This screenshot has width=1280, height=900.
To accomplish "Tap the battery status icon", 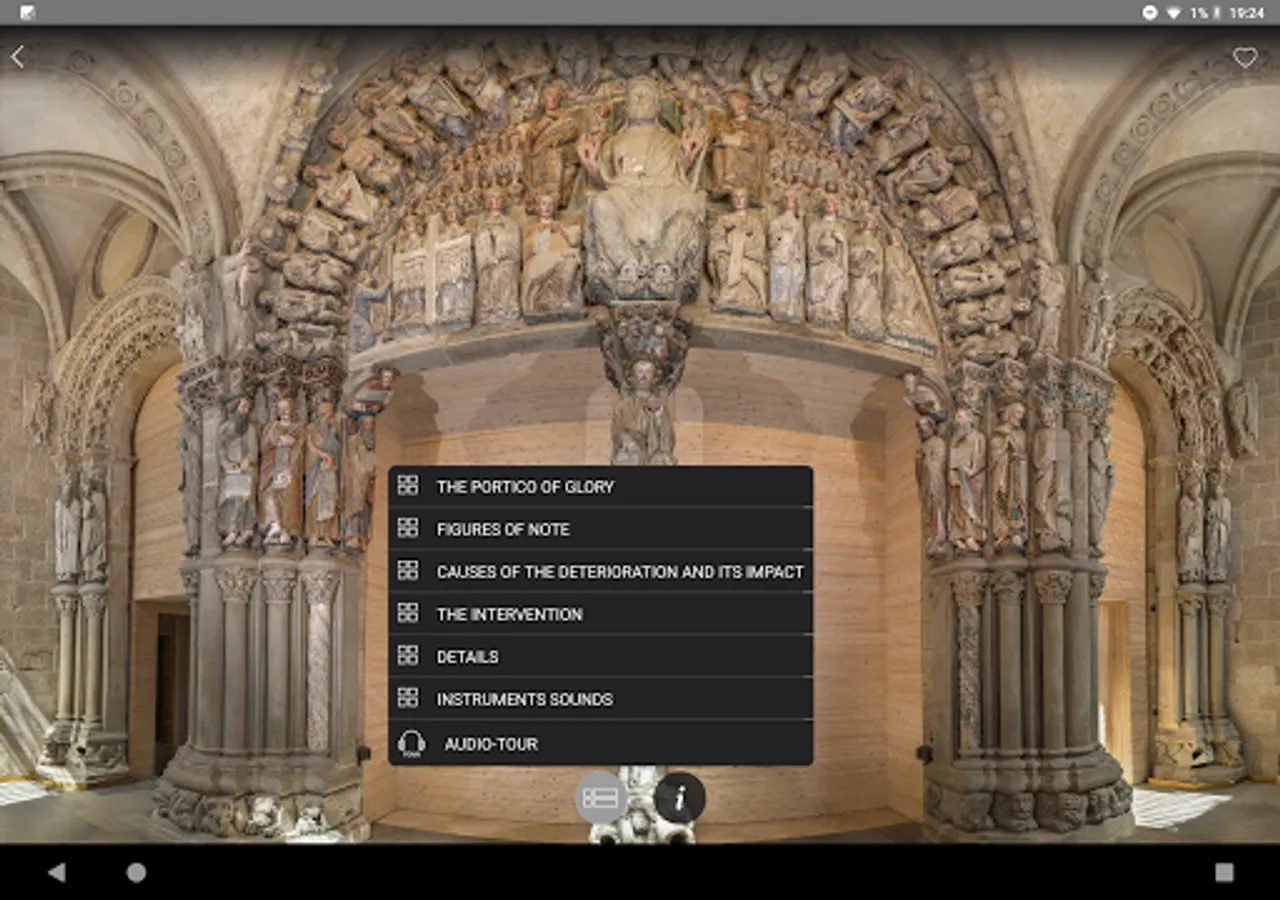I will (1217, 13).
